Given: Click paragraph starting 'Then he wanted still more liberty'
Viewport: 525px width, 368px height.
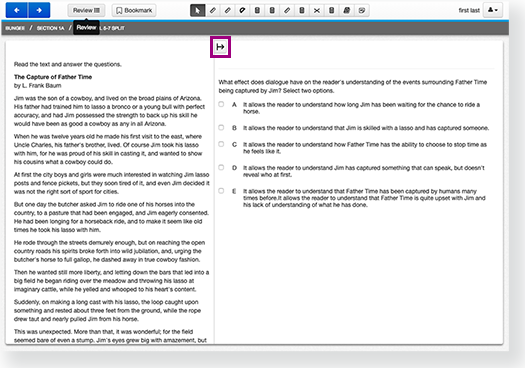Looking at the screenshot, I should (111, 281).
